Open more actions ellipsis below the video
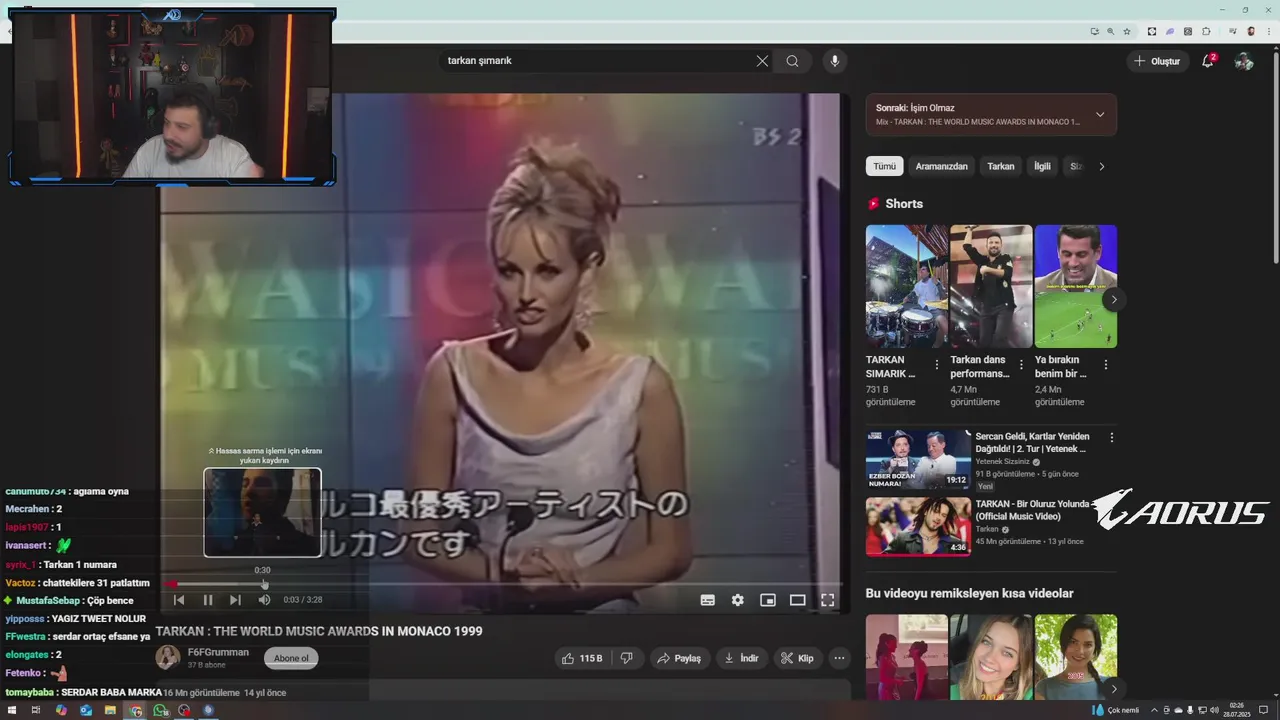 (x=839, y=658)
